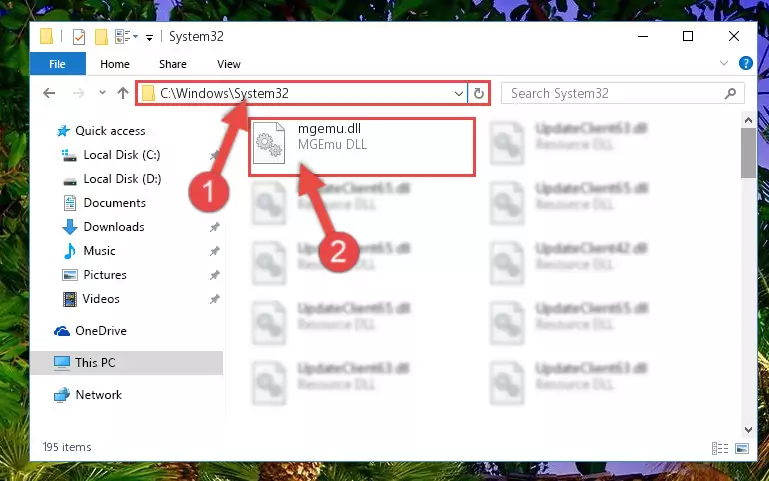
Task: Refresh the System32 folder
Action: click(479, 93)
